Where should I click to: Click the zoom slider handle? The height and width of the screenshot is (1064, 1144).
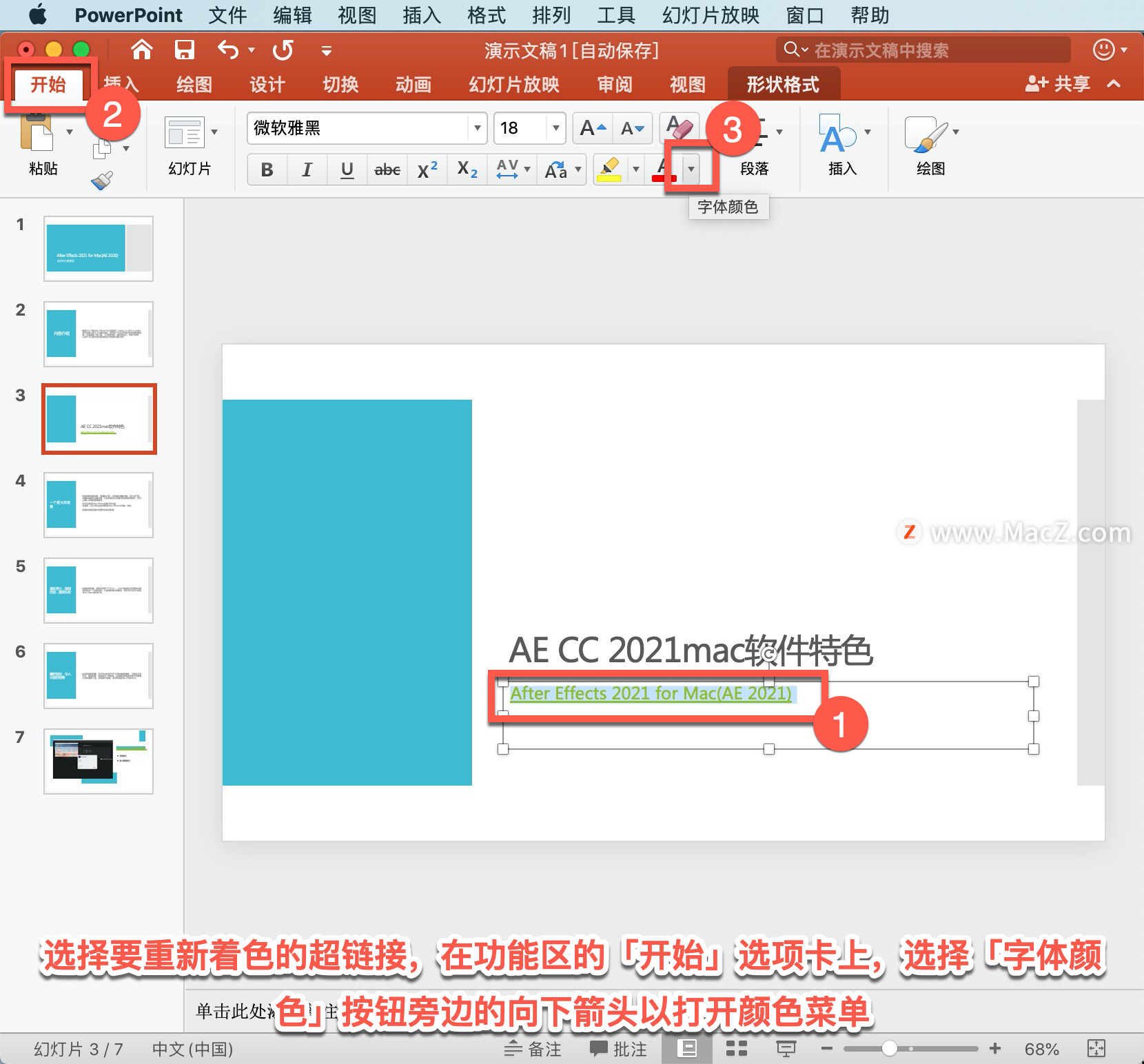[889, 1049]
